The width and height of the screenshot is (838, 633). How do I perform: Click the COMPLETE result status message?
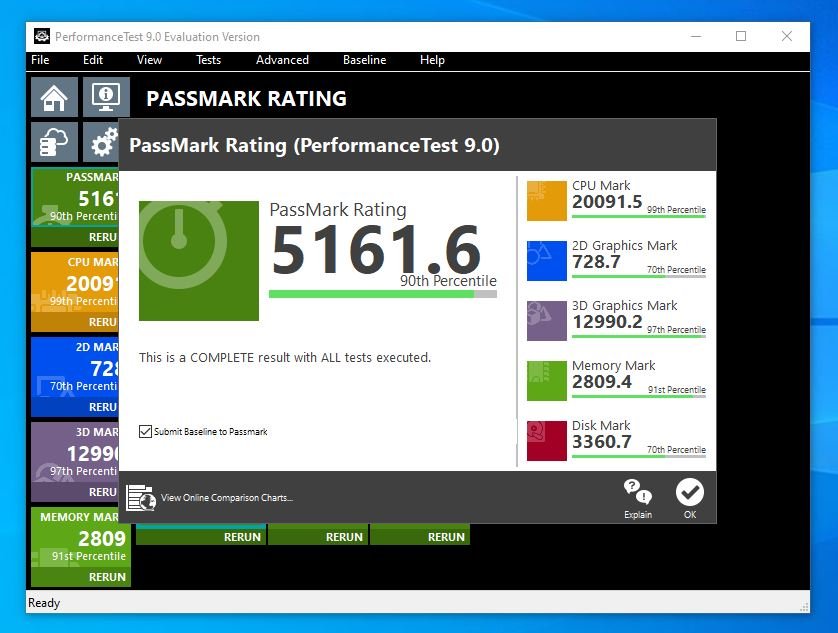(285, 357)
